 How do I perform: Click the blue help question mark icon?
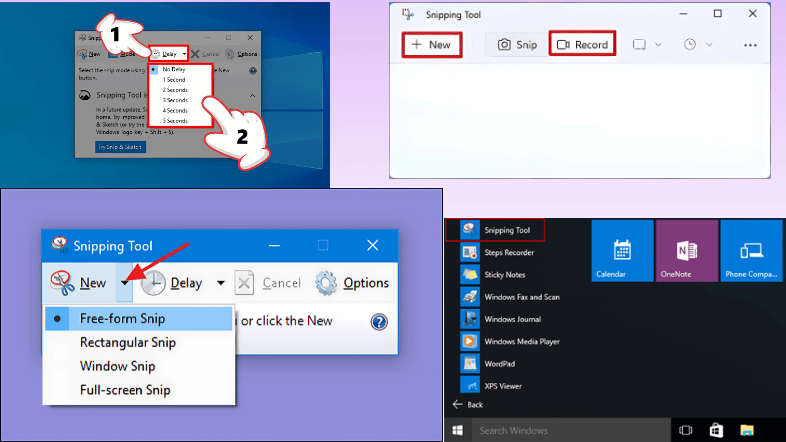pos(379,322)
